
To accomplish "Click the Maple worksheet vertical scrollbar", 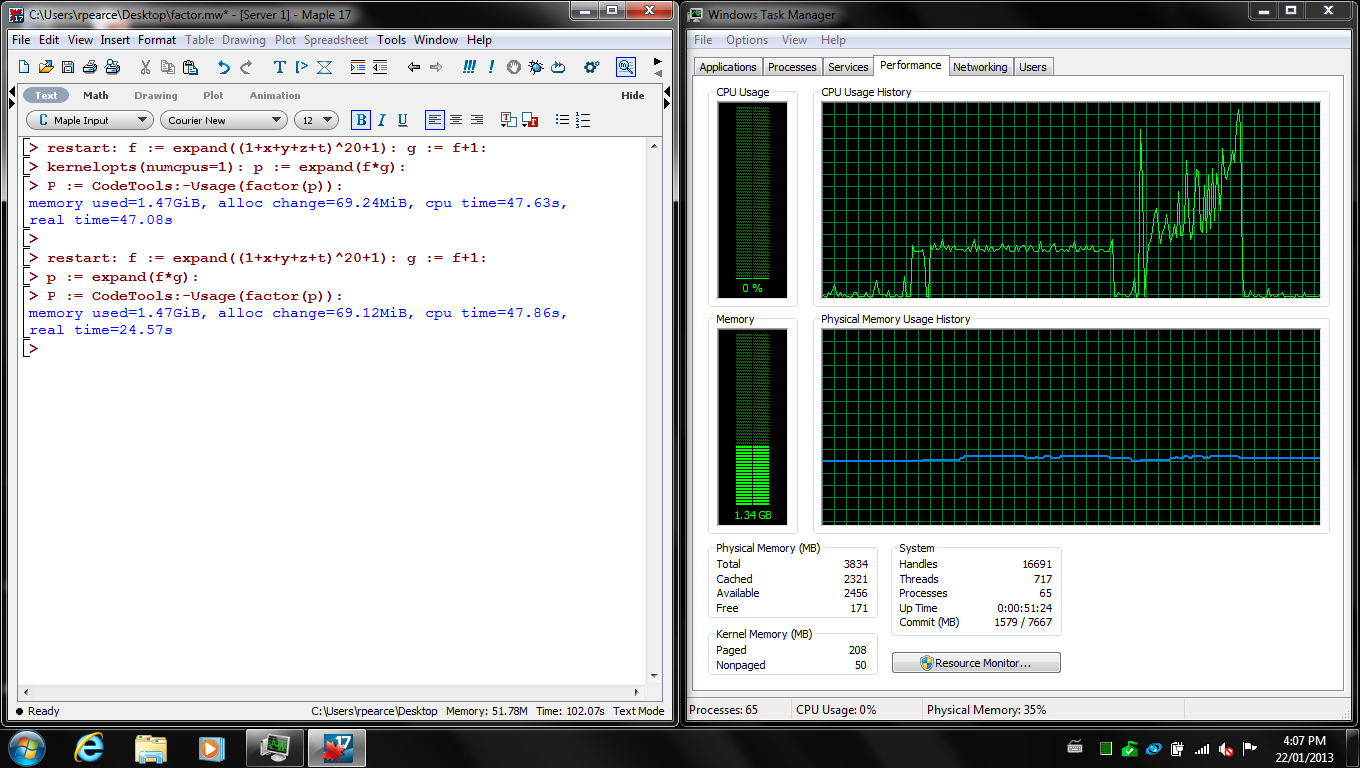I will 654,412.
